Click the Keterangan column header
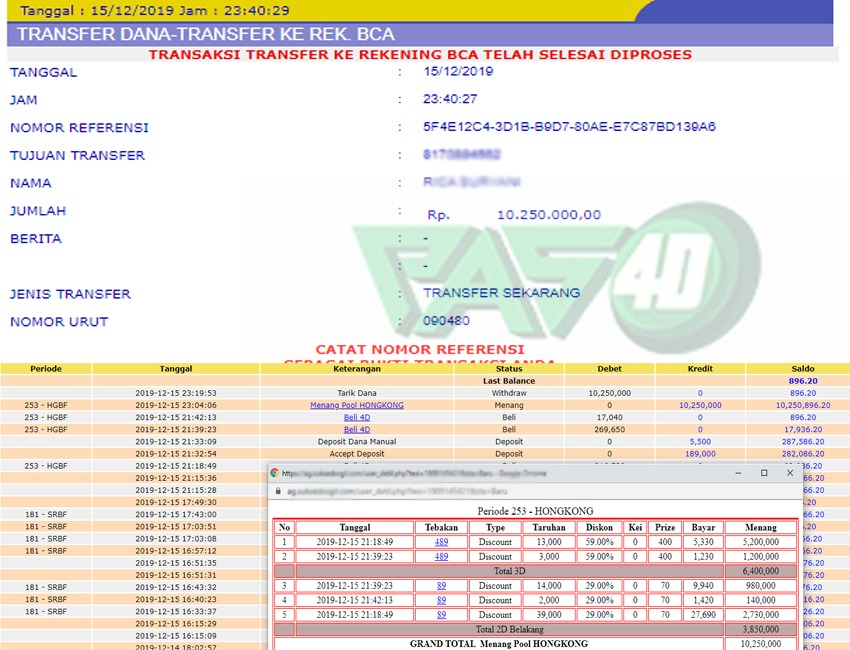Image resolution: width=850 pixels, height=650 pixels. (x=357, y=369)
